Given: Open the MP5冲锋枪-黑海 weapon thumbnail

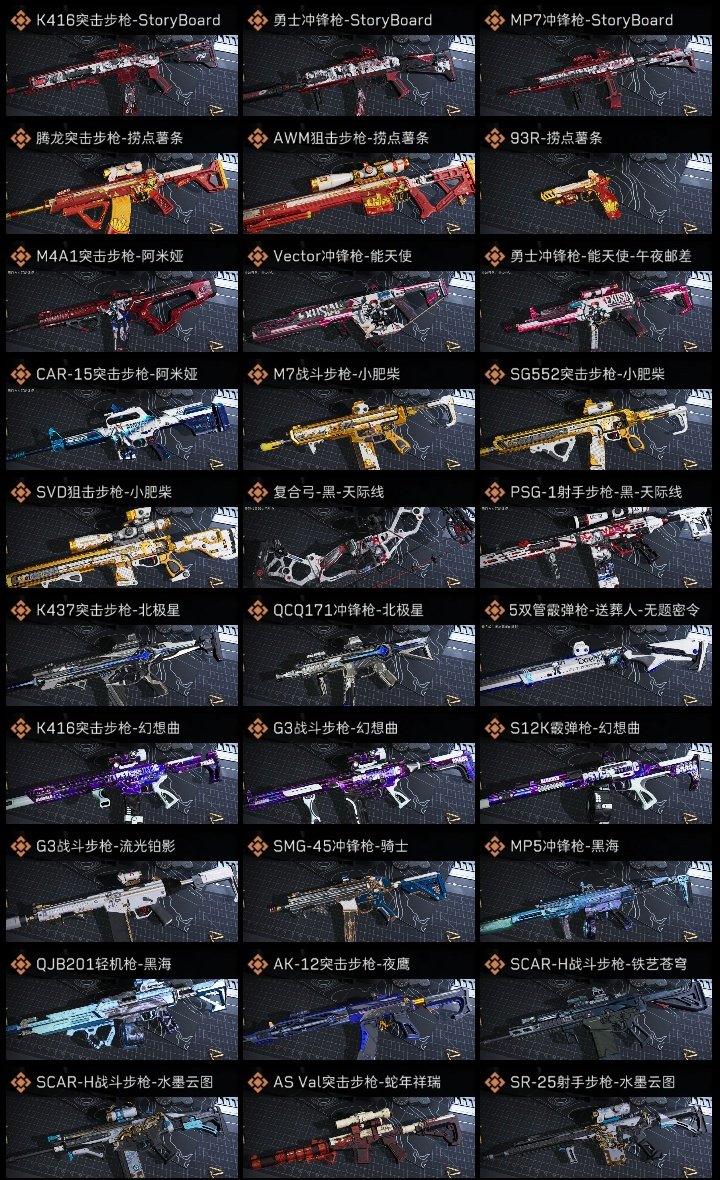Looking at the screenshot, I should 596,902.
